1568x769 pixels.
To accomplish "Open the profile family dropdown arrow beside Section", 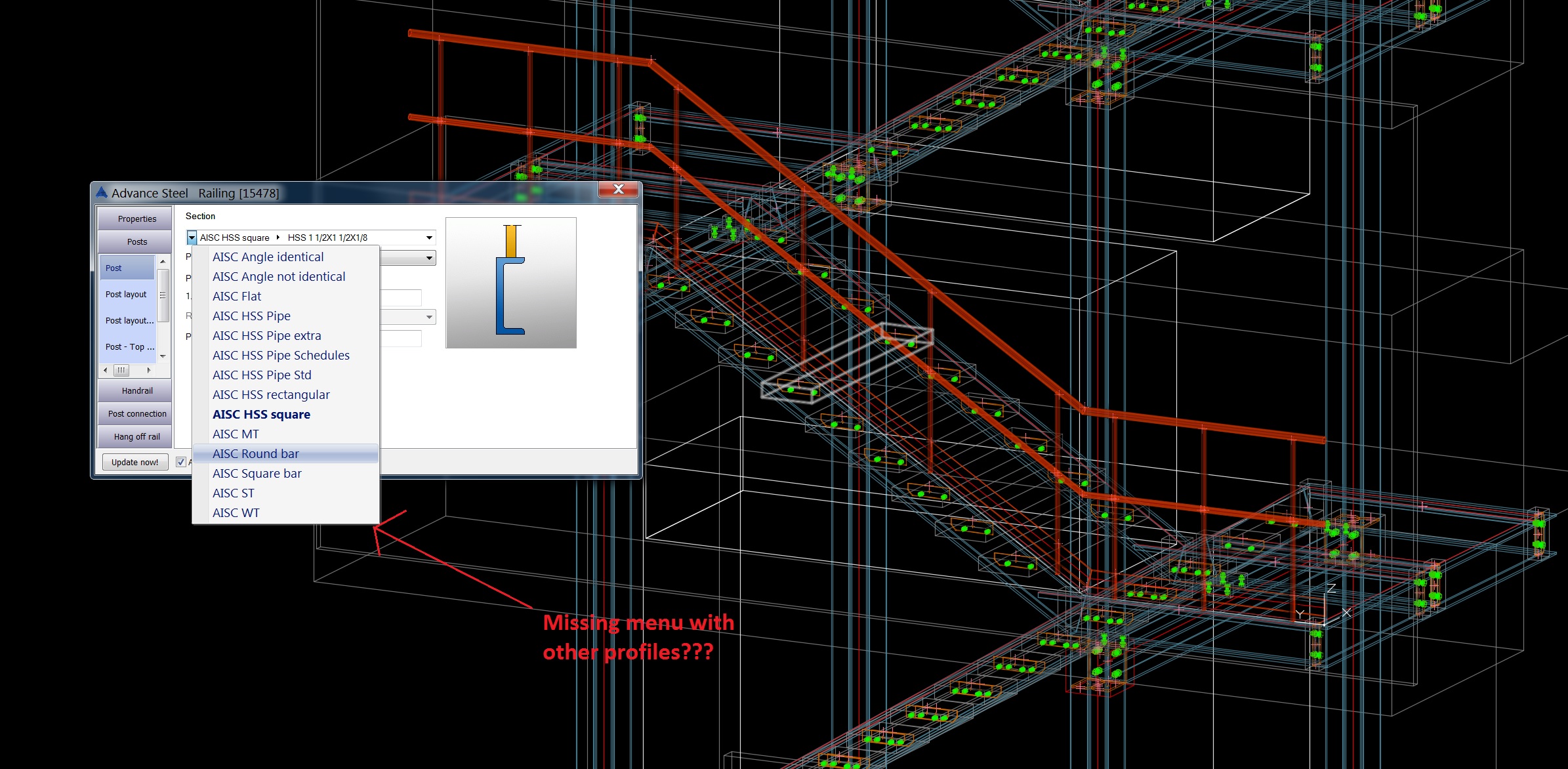I will click(x=191, y=238).
